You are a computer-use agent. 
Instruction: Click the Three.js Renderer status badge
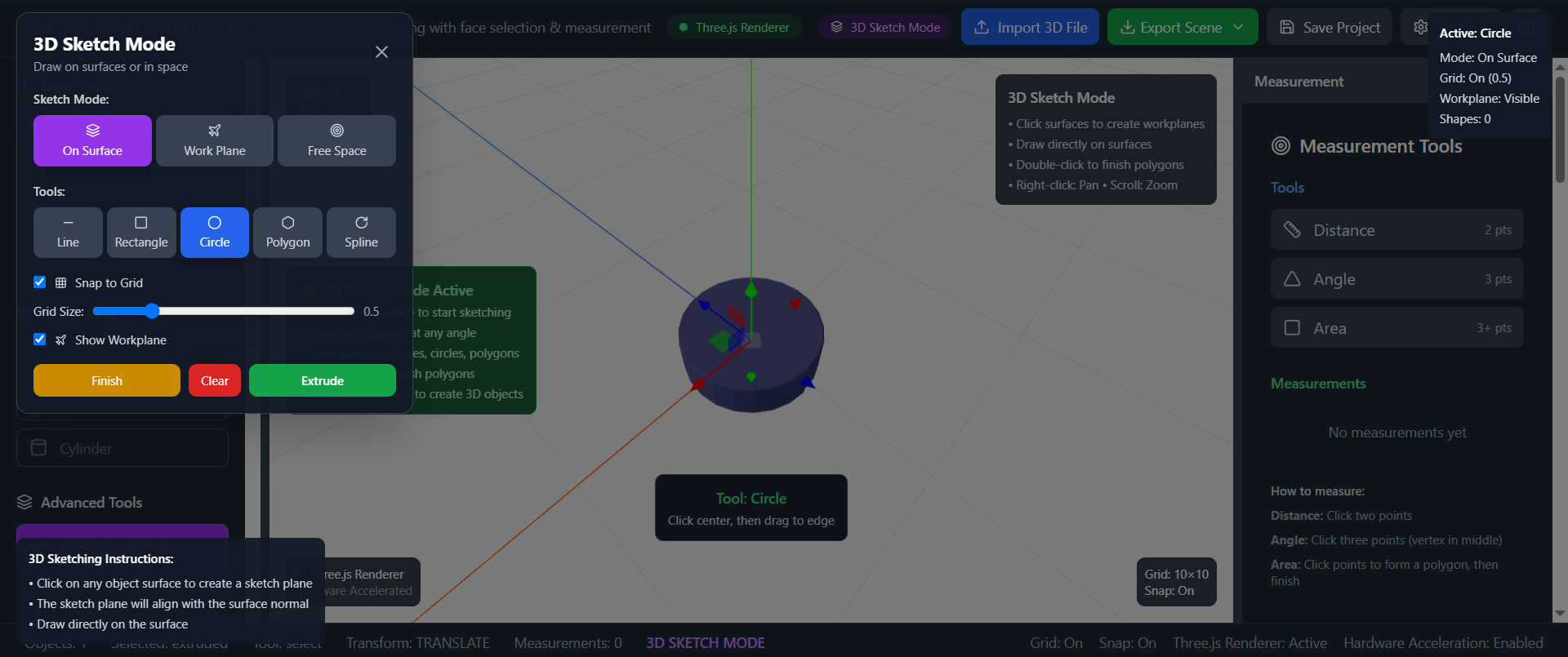click(734, 27)
